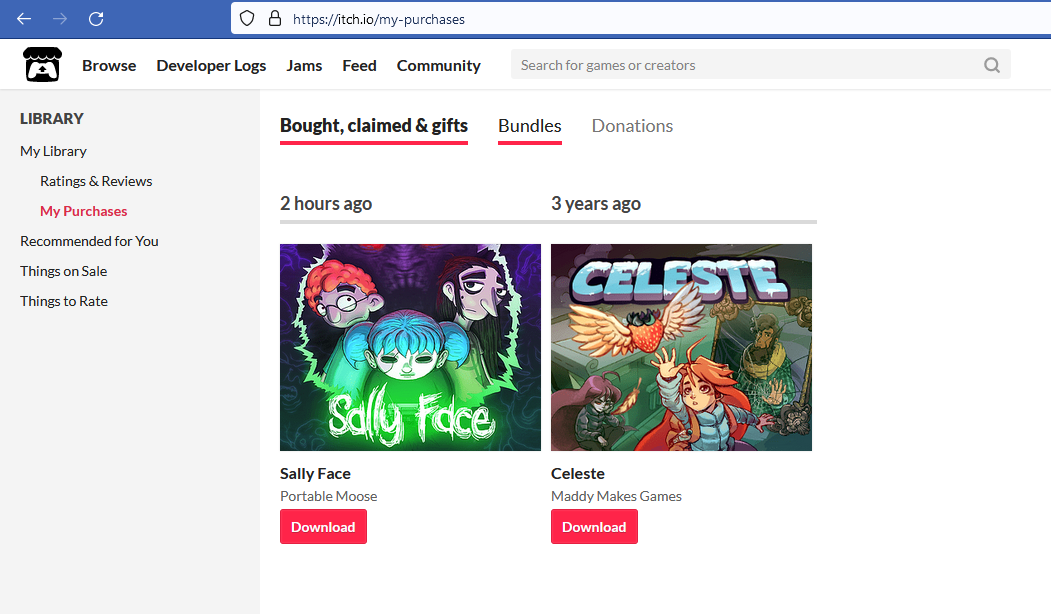Viewport: 1051px width, 614px height.
Task: Open the Maddy Makes Games creator page
Action: (616, 496)
